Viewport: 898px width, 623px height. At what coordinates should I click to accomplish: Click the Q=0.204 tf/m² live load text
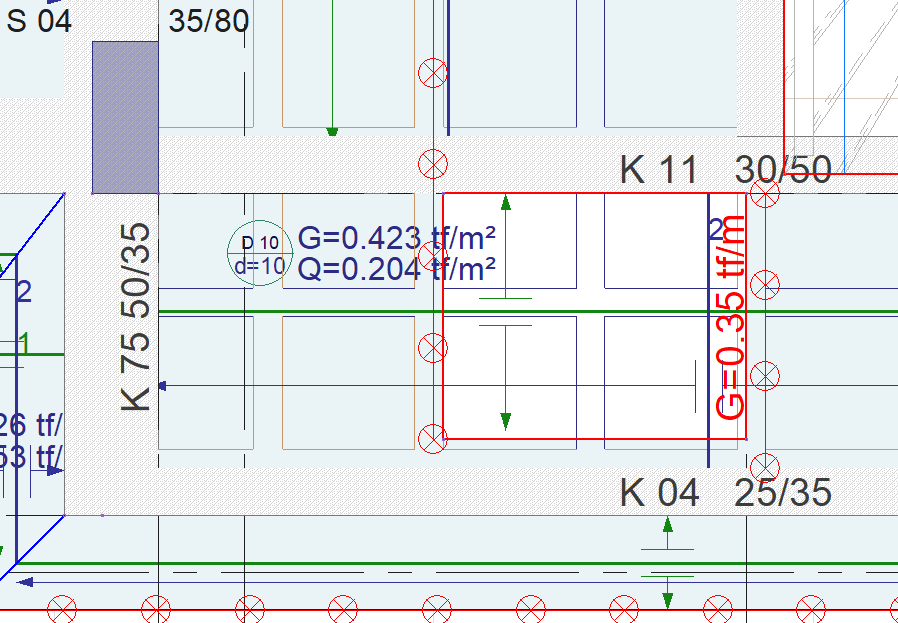click(397, 268)
